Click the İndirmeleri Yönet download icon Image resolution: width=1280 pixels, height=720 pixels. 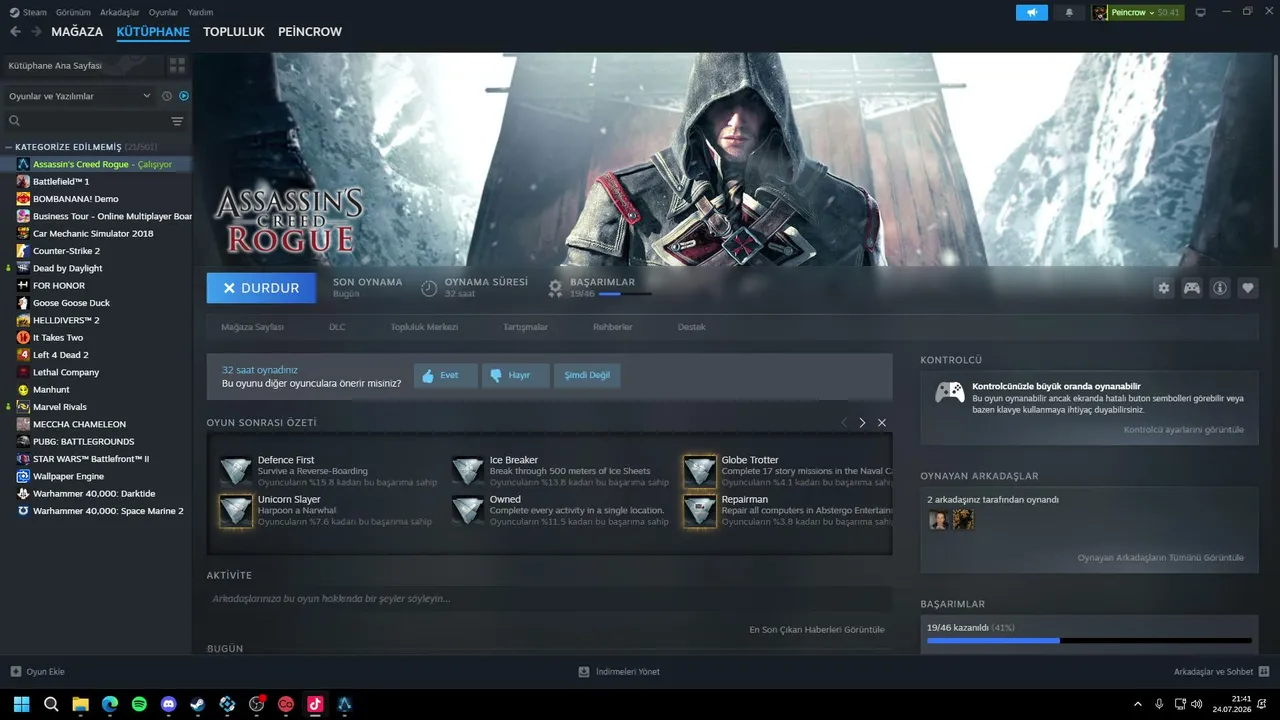(x=584, y=671)
